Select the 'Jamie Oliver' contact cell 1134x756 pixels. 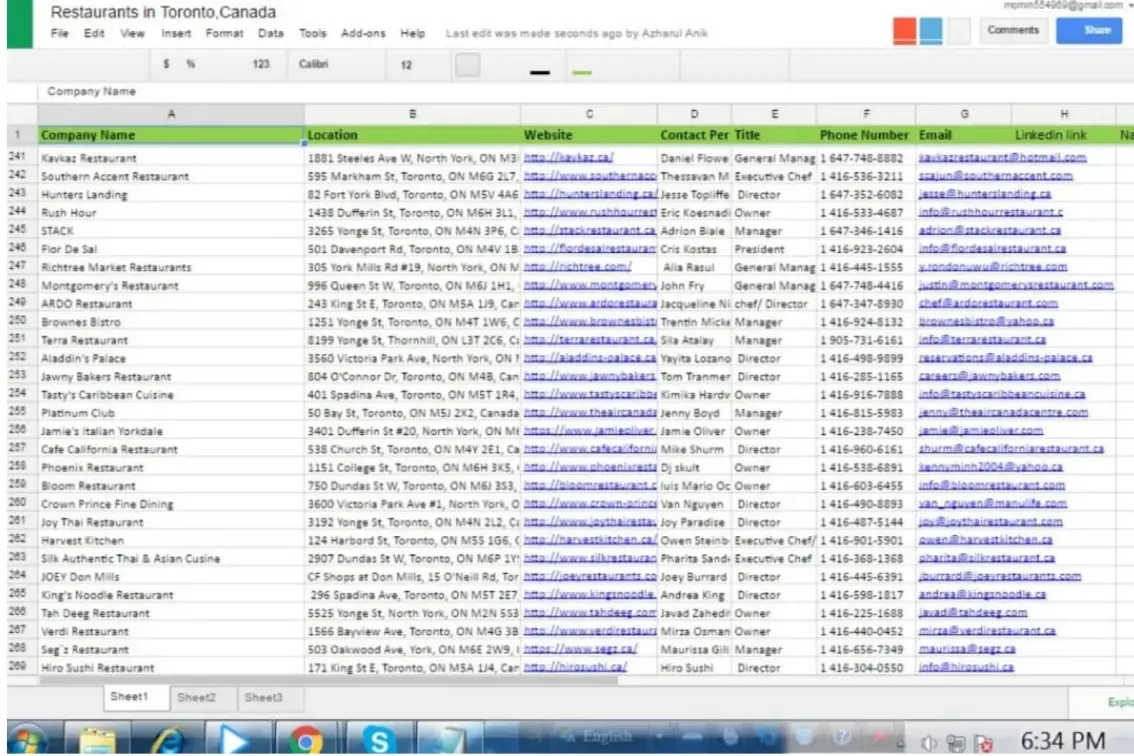pyautogui.click(x=694, y=431)
